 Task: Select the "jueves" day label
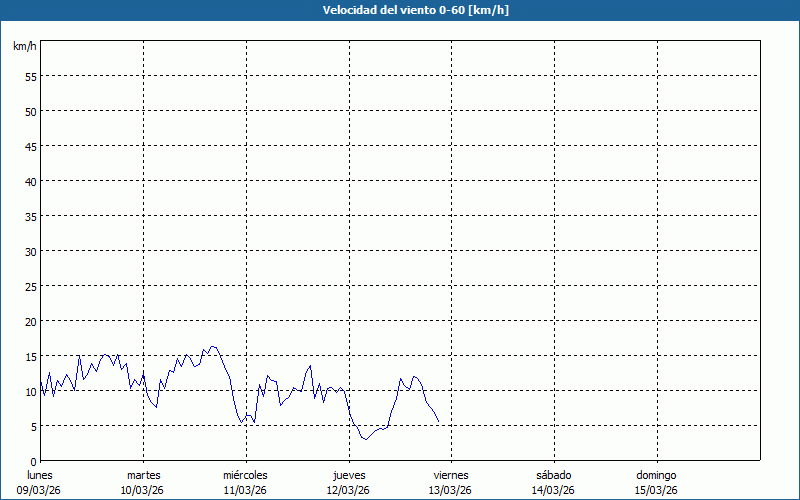(x=348, y=475)
